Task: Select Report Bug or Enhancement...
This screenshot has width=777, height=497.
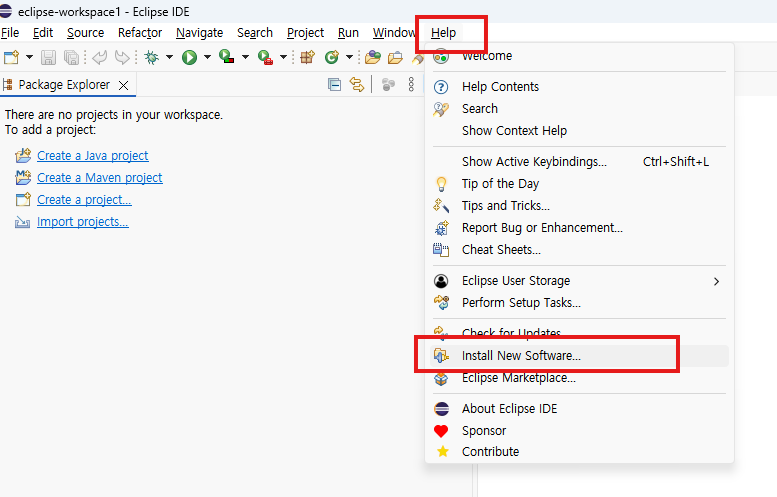Action: pyautogui.click(x=579, y=228)
